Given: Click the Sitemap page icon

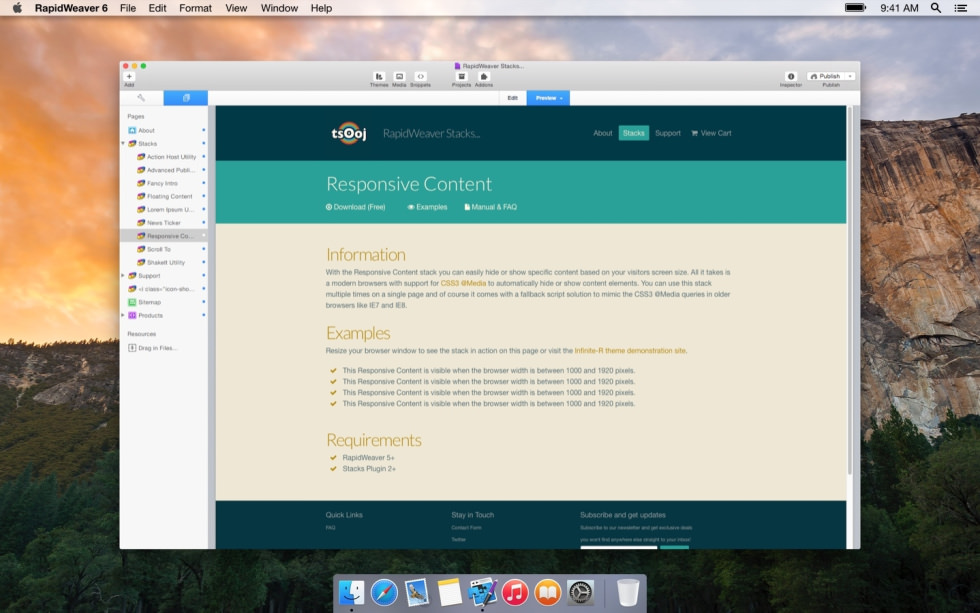Looking at the screenshot, I should click(x=132, y=302).
